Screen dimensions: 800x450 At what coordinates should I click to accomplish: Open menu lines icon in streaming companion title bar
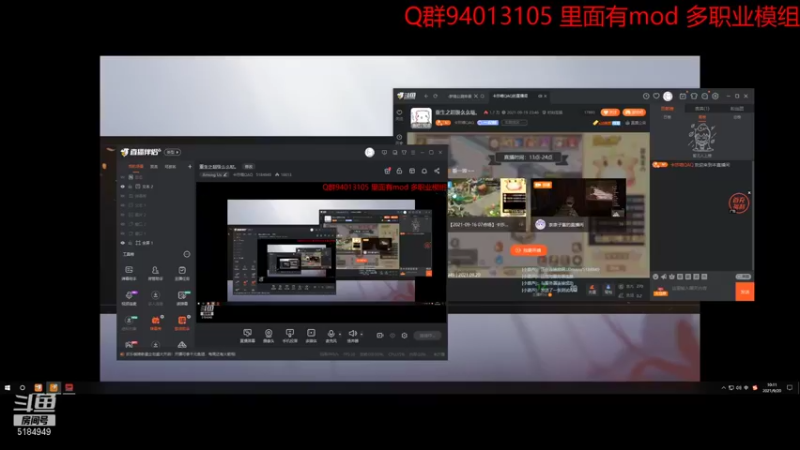pos(413,153)
